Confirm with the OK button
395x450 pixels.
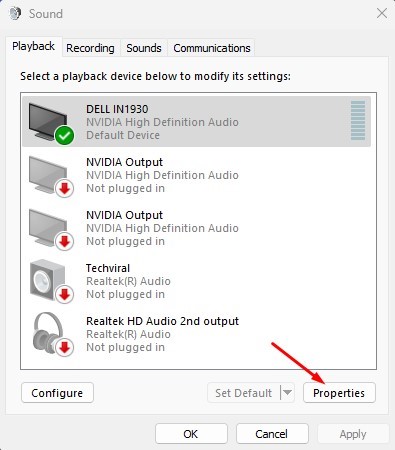(x=191, y=434)
